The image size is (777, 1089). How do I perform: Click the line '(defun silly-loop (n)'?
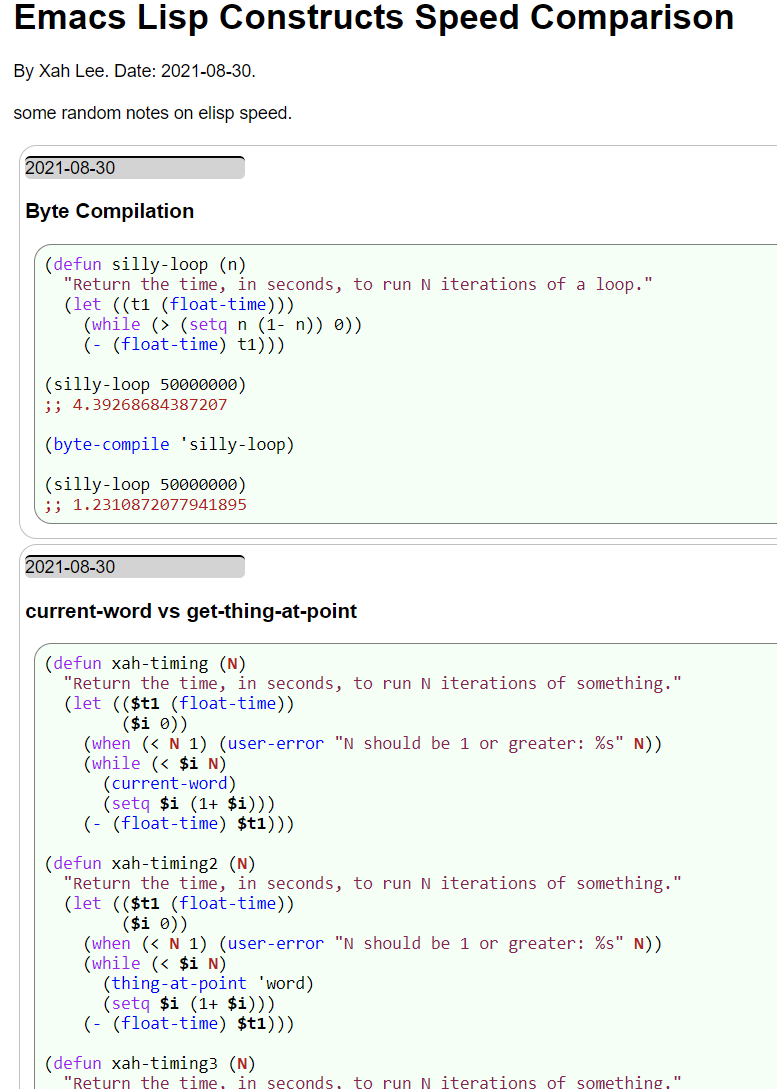[145, 265]
